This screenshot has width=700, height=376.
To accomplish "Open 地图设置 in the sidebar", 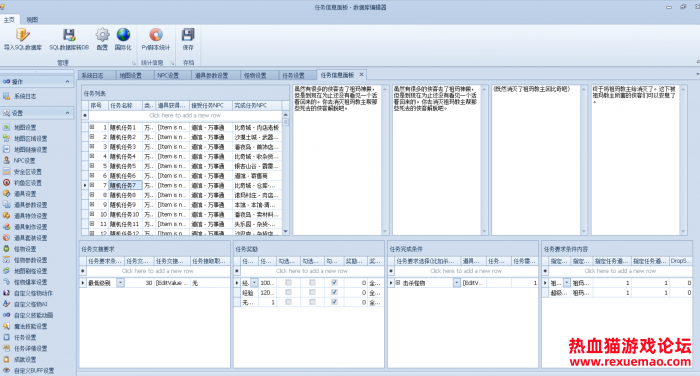I will 25,127.
